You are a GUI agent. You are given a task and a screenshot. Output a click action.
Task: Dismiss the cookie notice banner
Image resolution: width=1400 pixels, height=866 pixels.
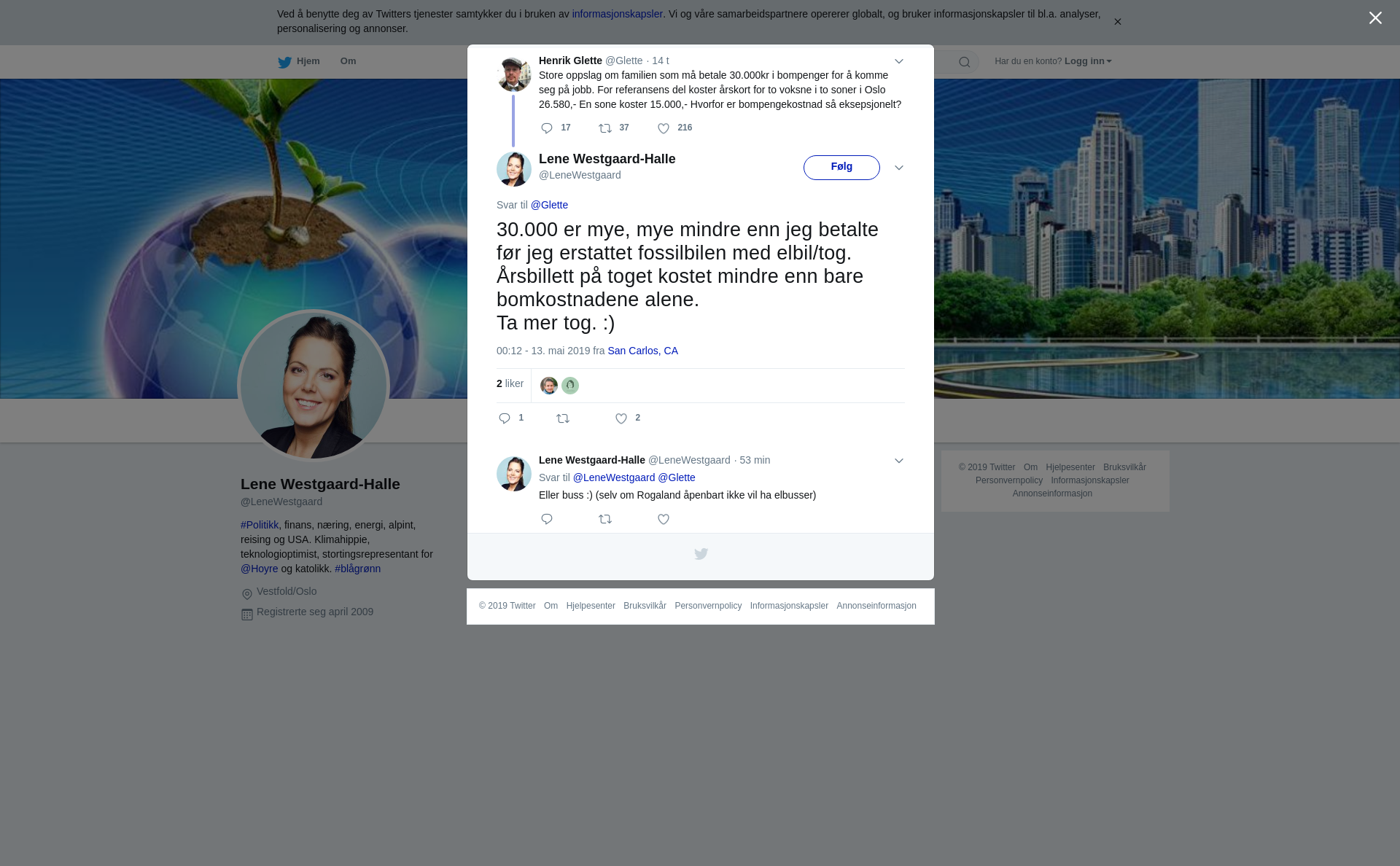pos(1117,22)
